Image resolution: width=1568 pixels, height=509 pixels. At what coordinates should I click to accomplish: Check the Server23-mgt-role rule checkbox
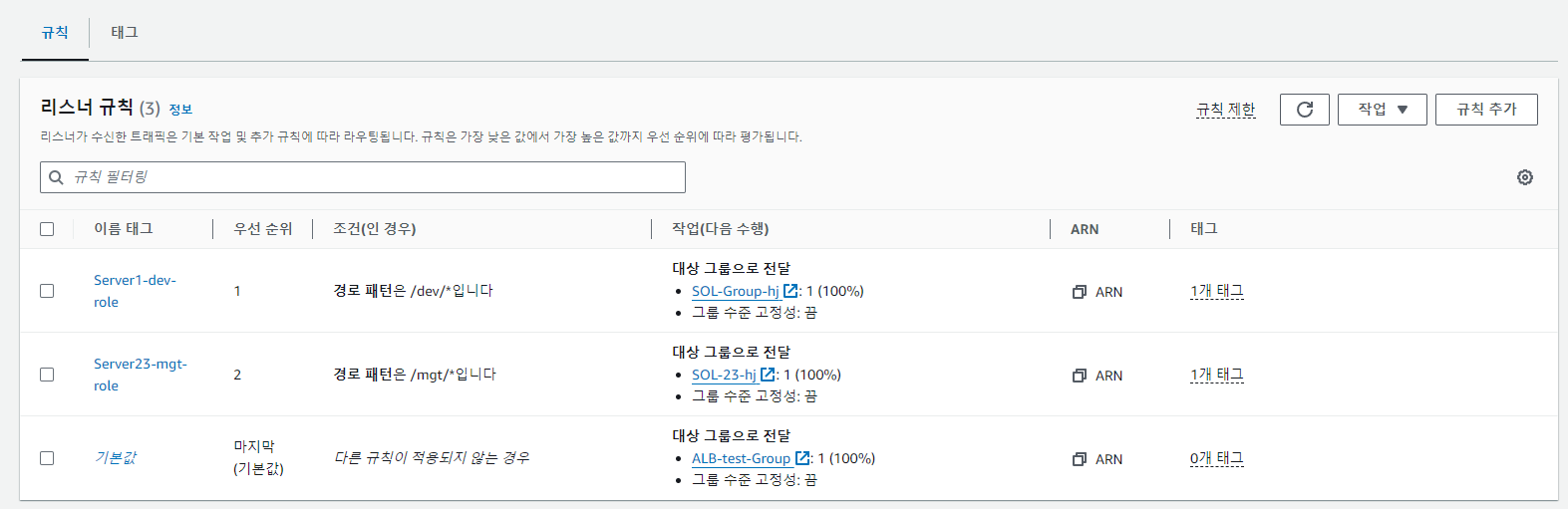tap(47, 375)
